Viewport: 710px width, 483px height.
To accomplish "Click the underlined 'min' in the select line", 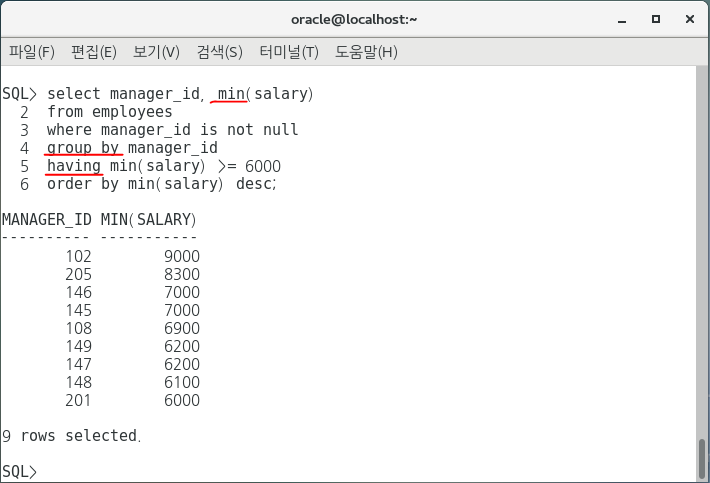I will [x=231, y=94].
